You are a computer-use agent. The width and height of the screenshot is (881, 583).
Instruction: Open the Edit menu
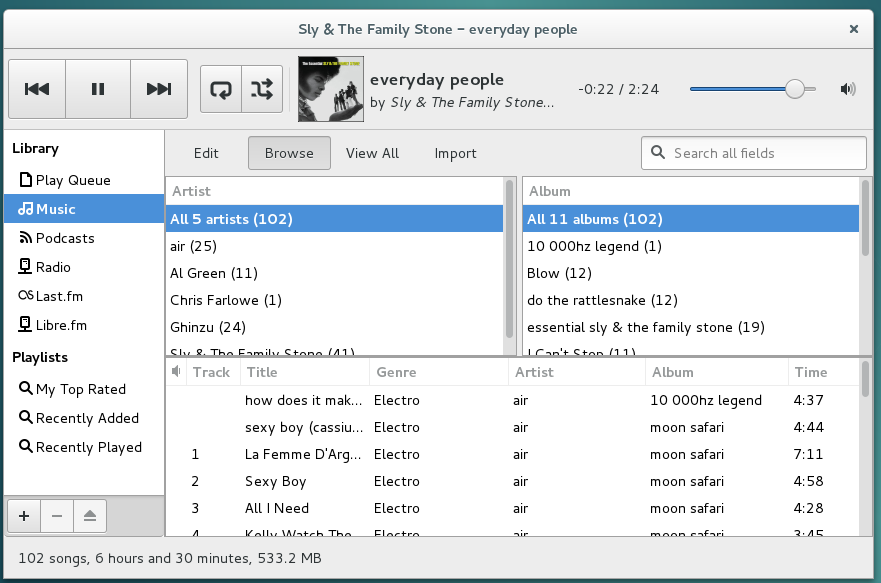[206, 153]
